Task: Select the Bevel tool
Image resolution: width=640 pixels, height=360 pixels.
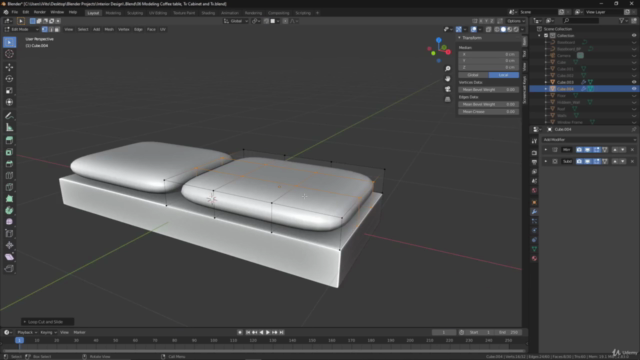Action: pyautogui.click(x=9, y=164)
